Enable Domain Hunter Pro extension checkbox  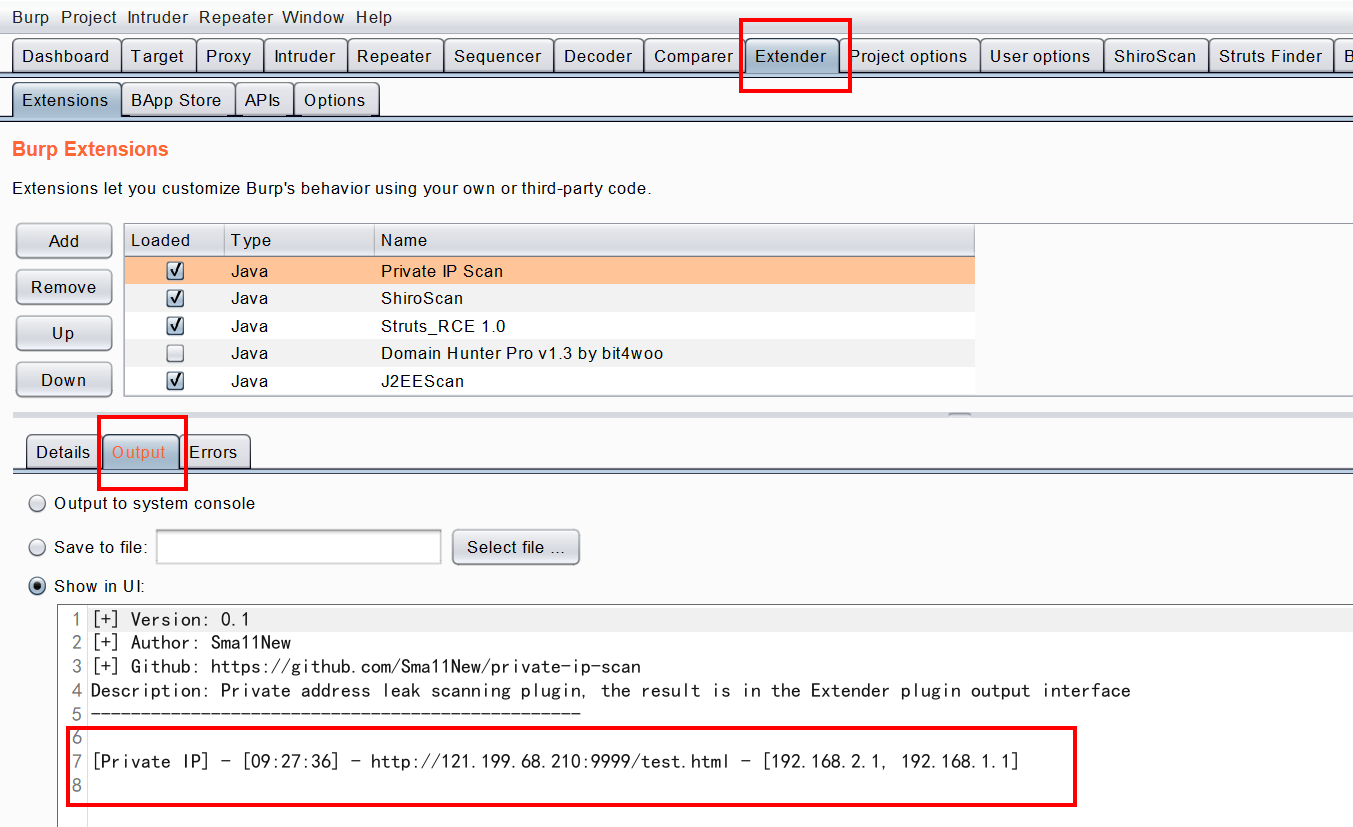click(x=175, y=353)
